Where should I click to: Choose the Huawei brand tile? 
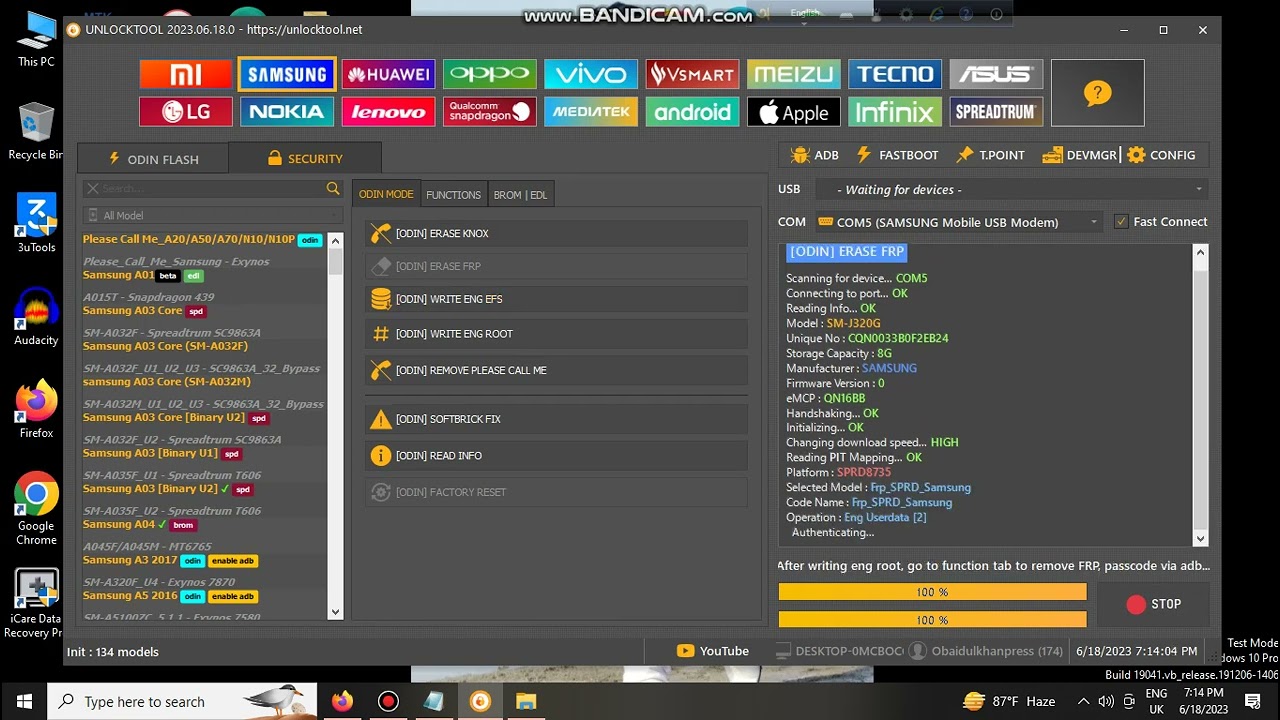point(388,74)
